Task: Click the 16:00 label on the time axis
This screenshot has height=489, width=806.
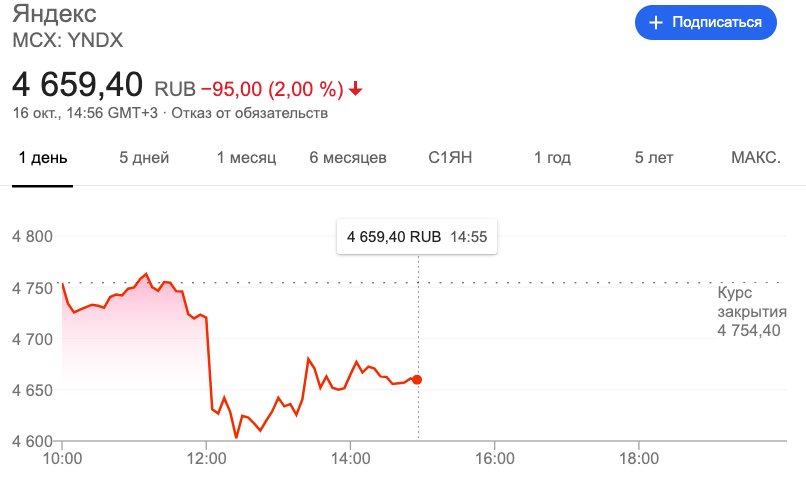Action: [x=494, y=458]
